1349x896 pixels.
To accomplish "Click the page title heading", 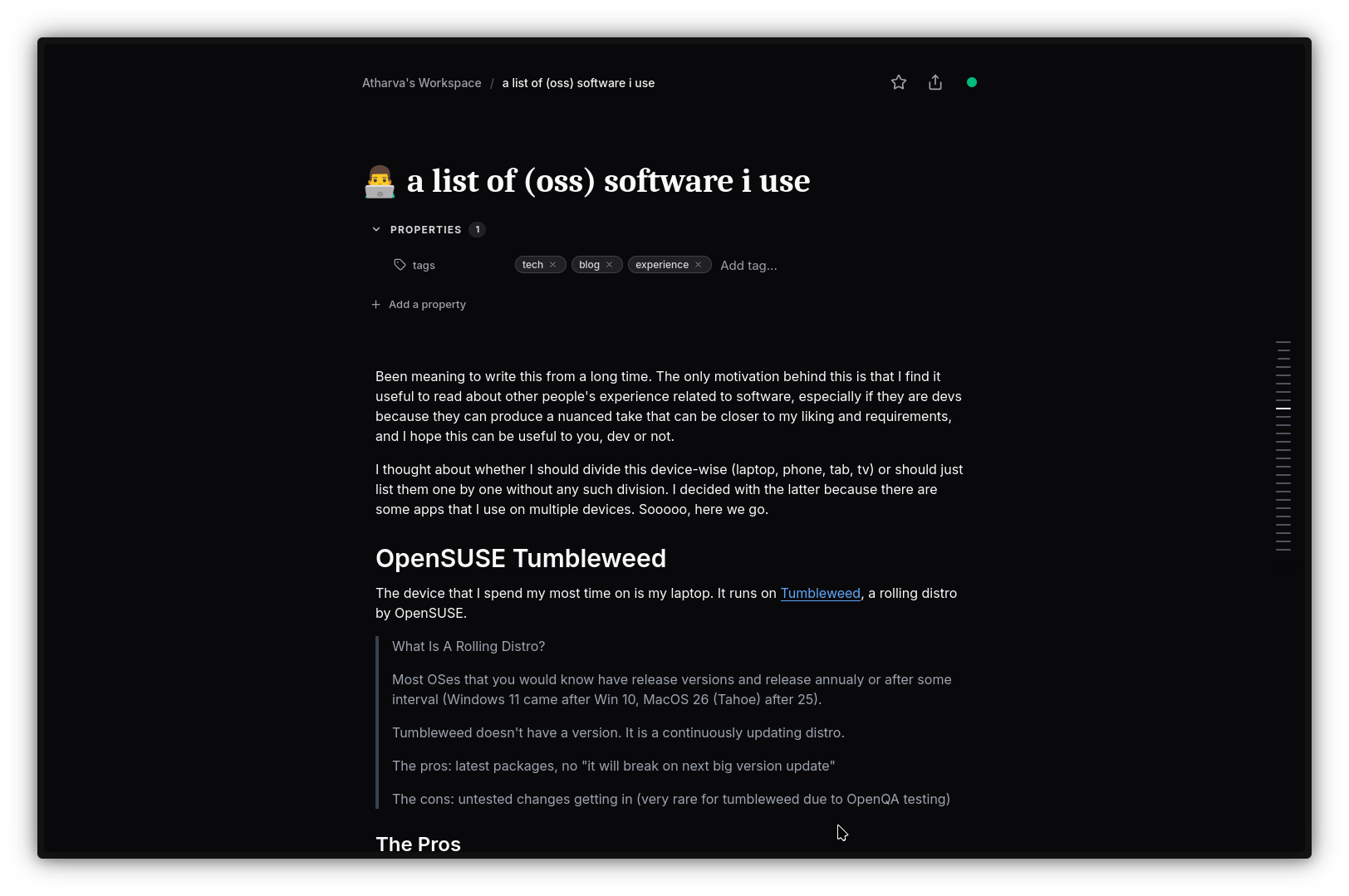I will point(608,181).
